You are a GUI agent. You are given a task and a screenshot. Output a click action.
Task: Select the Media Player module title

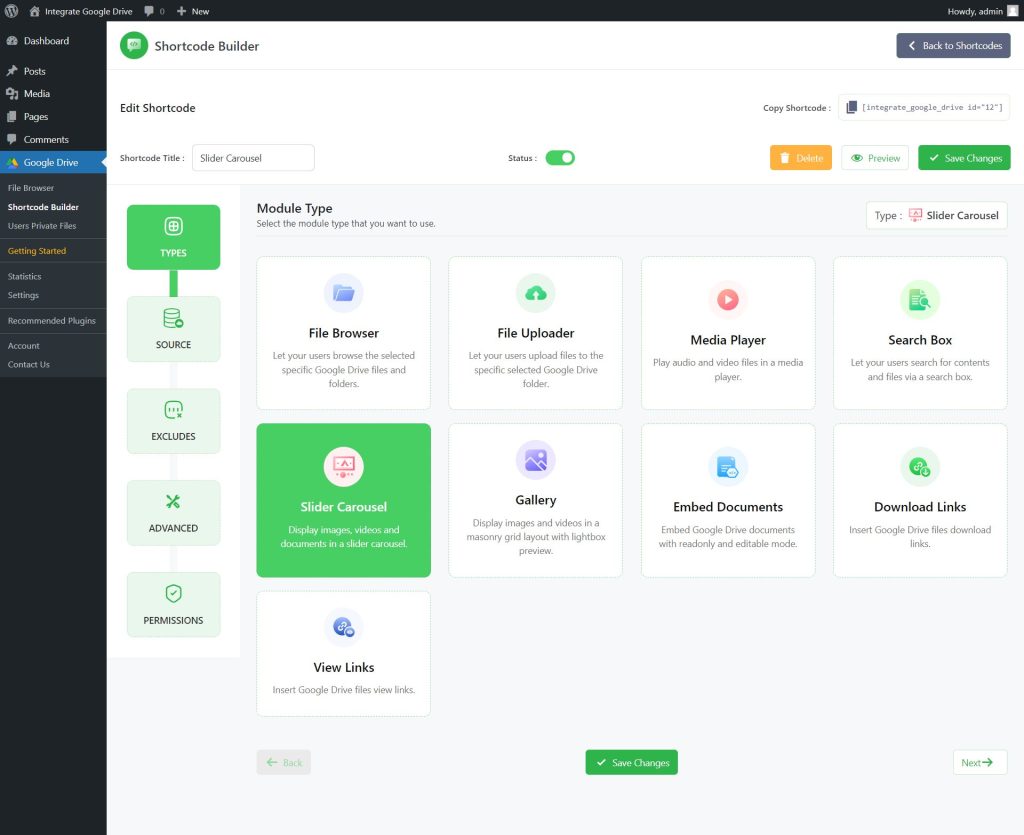pos(728,340)
